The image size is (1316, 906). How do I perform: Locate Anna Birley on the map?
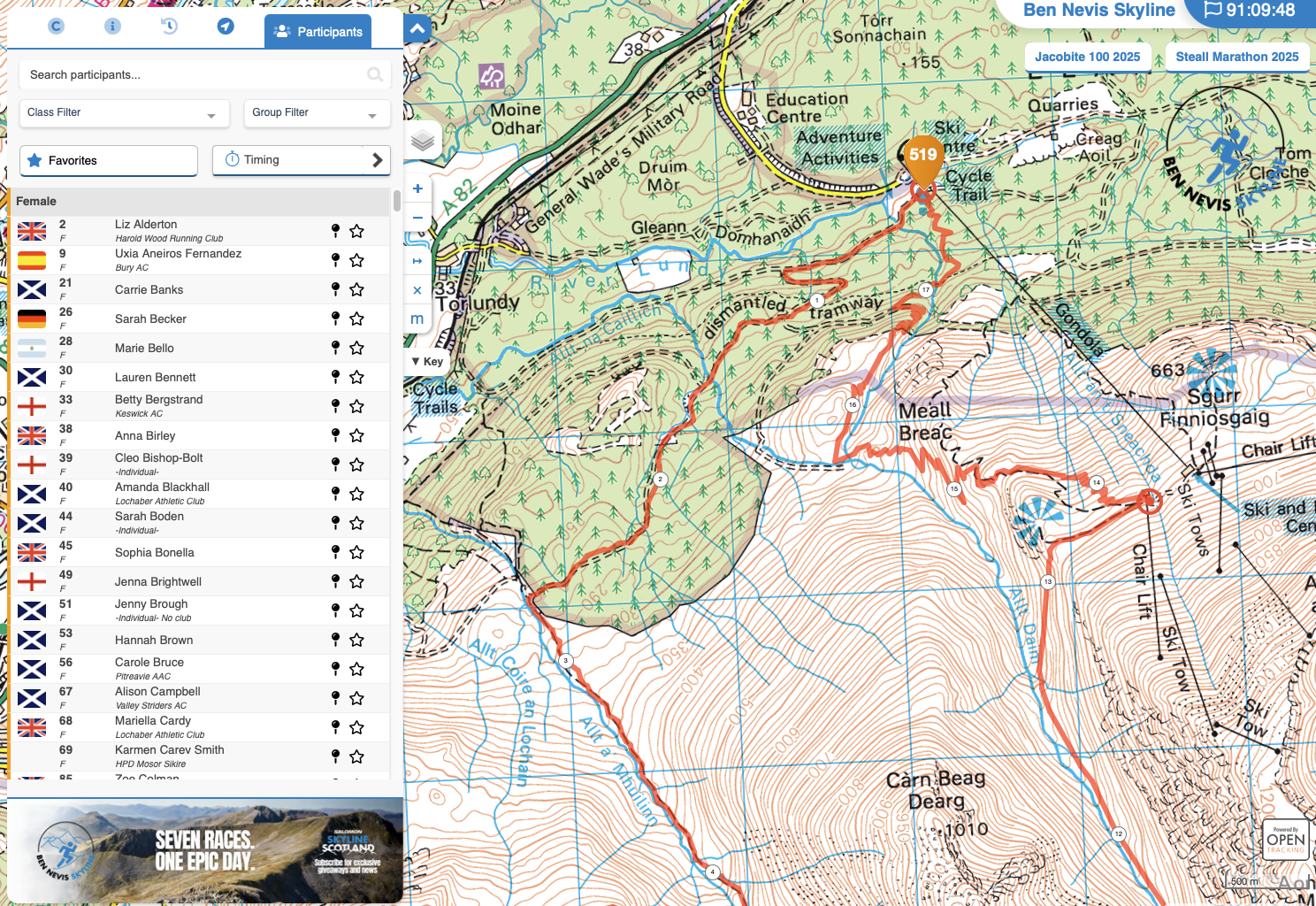pos(335,435)
